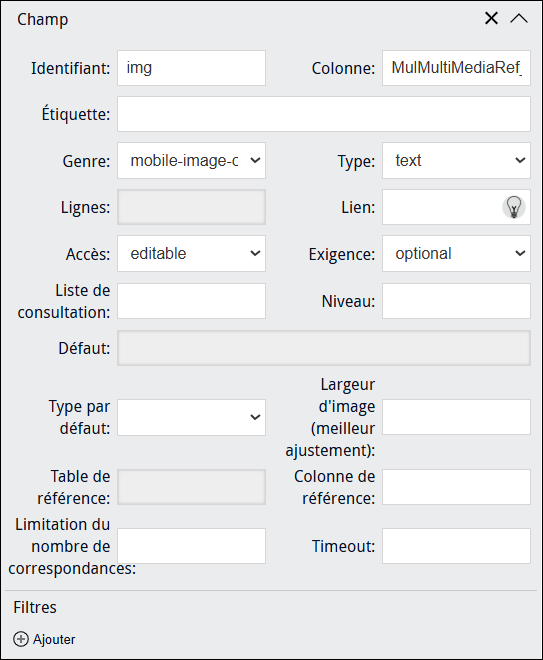This screenshot has height=660, width=543.
Task: Click the disabled Table de référence field
Action: click(x=192, y=487)
